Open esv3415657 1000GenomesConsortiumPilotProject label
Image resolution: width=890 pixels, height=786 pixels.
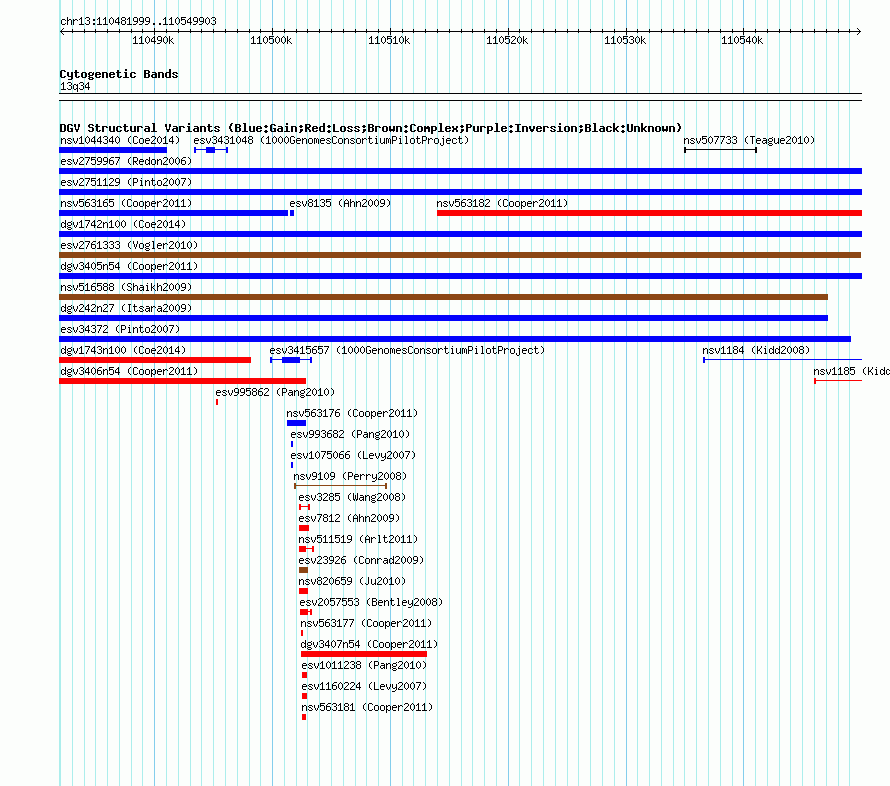(x=407, y=350)
